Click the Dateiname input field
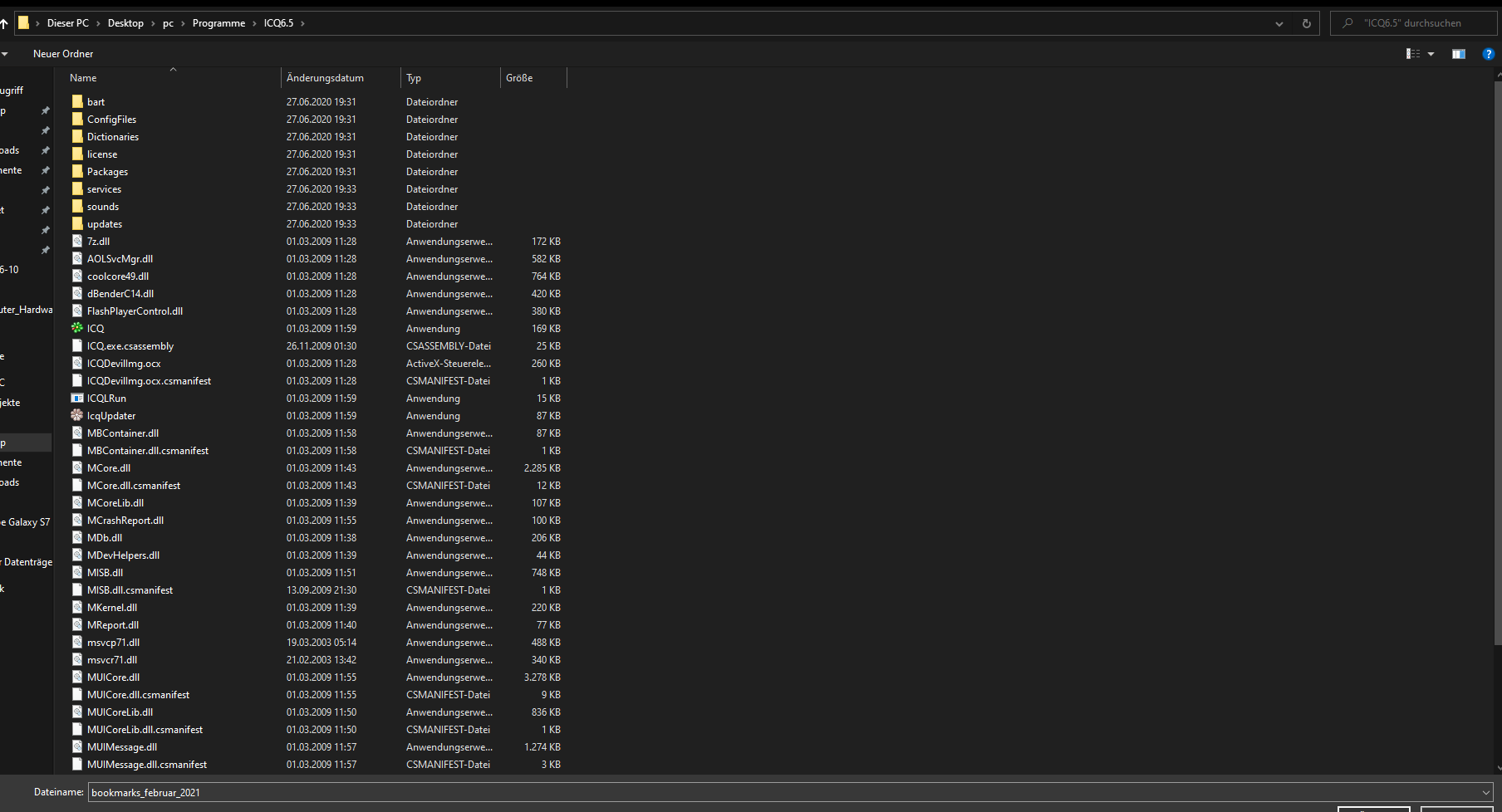The image size is (1502, 812). (784, 792)
